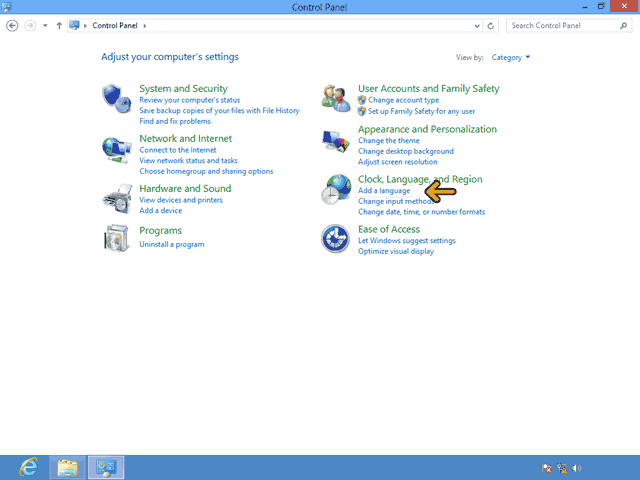Click Change the theme
This screenshot has height=480, width=640.
coord(389,140)
